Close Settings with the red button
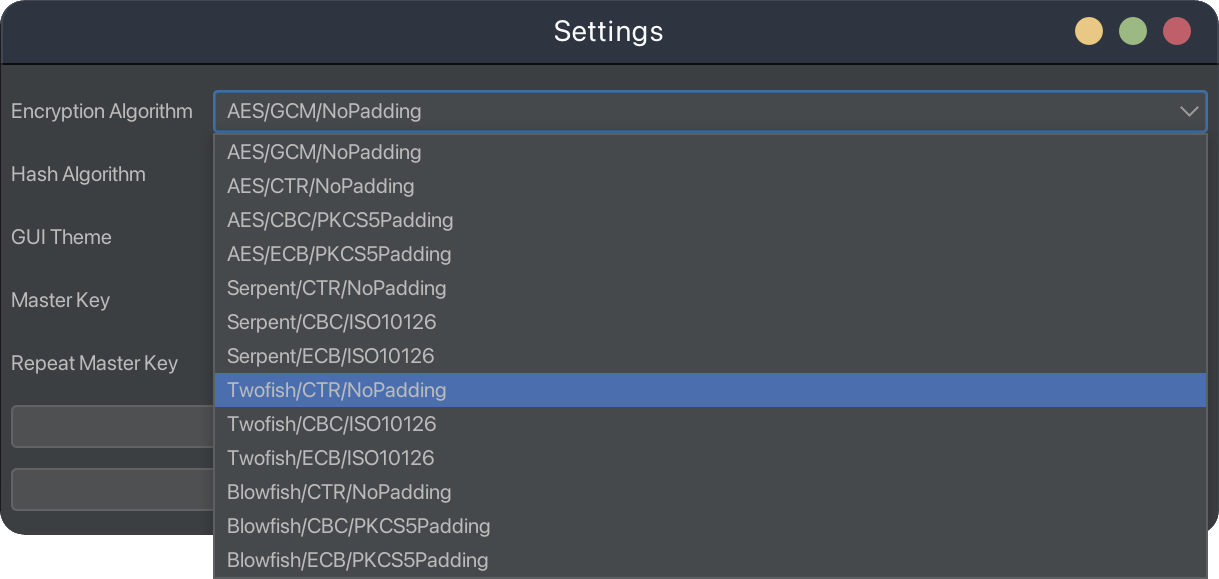This screenshot has height=579, width=1219. [1177, 32]
